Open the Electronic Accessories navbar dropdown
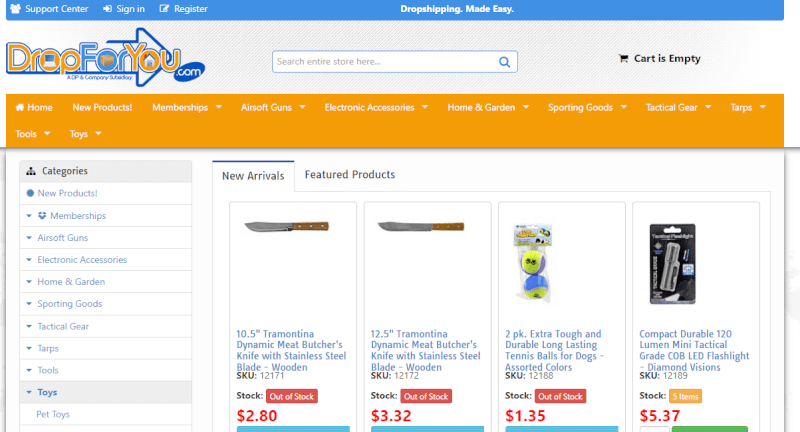 click(425, 107)
